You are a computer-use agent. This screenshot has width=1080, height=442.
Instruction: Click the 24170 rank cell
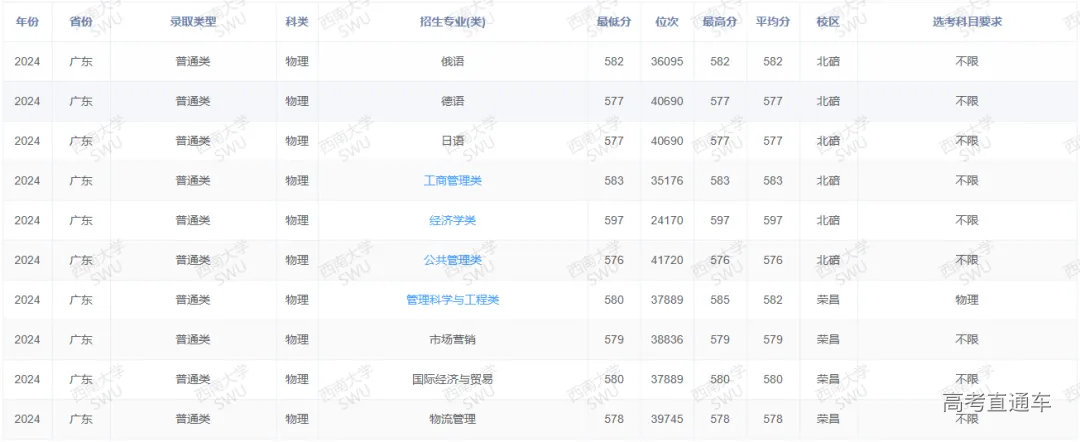click(666, 220)
